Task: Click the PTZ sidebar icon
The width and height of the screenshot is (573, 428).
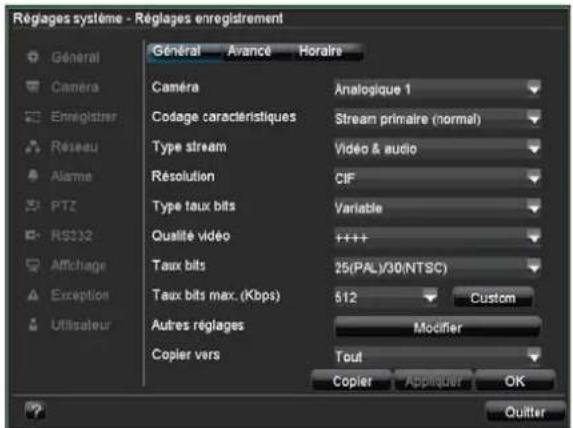Action: click(33, 205)
